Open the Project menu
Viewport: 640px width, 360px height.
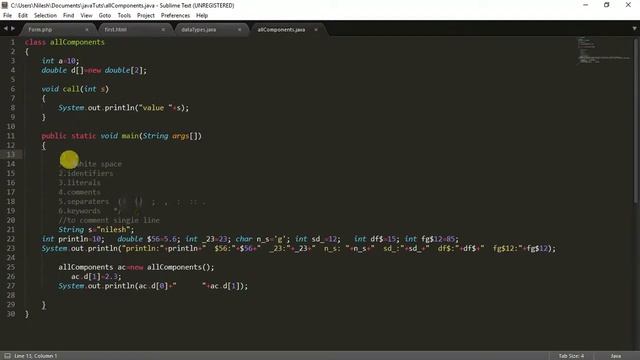(146, 16)
